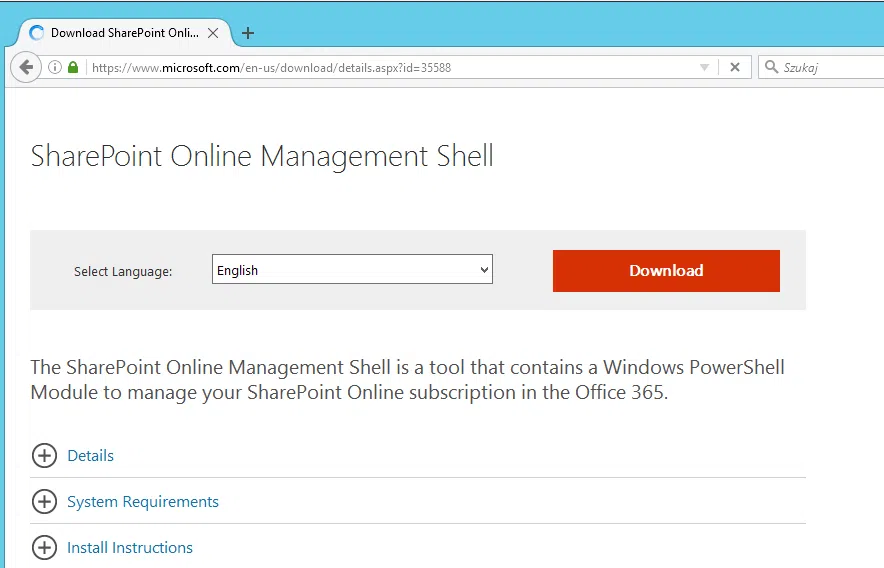Screen dimensions: 884x568
Task: Open the Select Language dropdown showing English
Action: coord(352,270)
